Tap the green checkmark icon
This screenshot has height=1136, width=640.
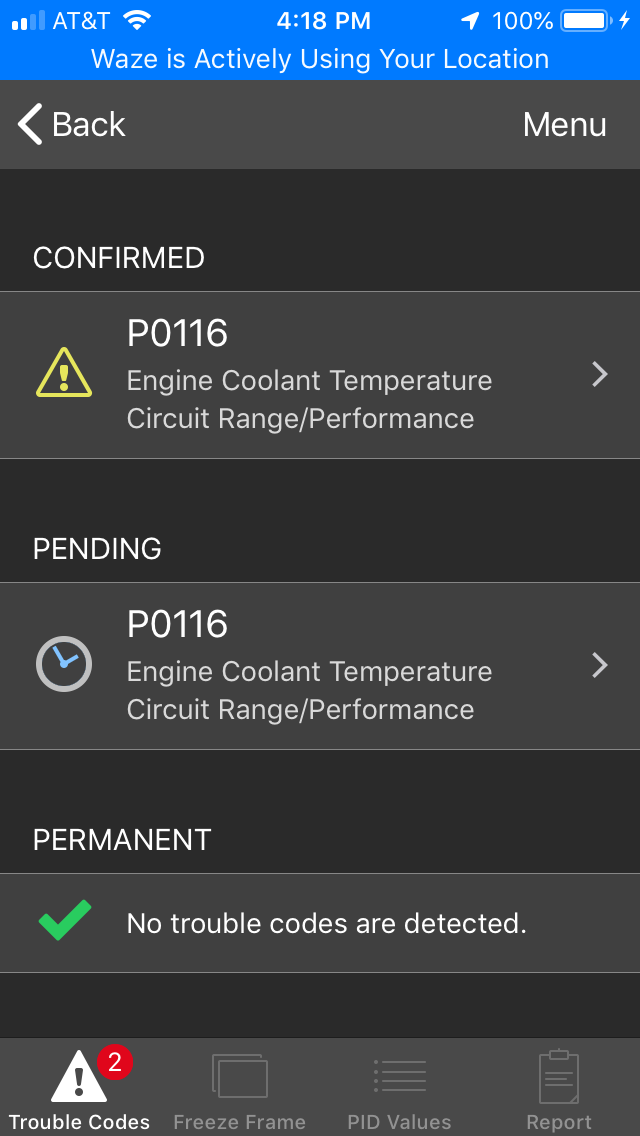[x=64, y=921]
